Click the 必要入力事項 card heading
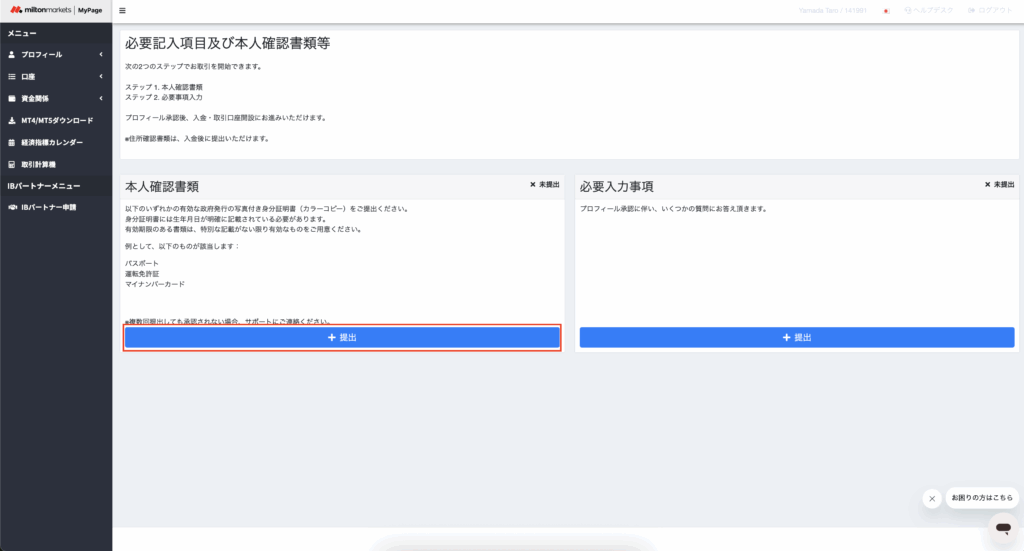Image resolution: width=1024 pixels, height=551 pixels. pos(616,187)
